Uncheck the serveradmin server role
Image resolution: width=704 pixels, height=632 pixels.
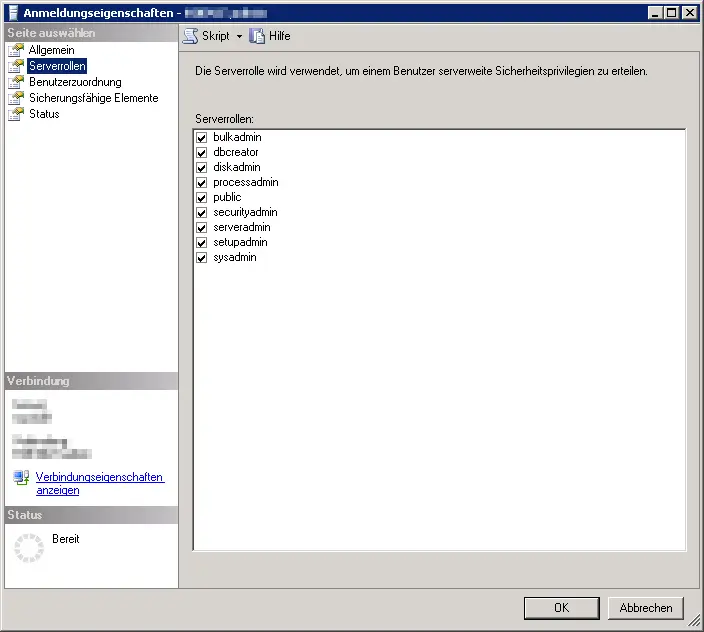pyautogui.click(x=202, y=228)
